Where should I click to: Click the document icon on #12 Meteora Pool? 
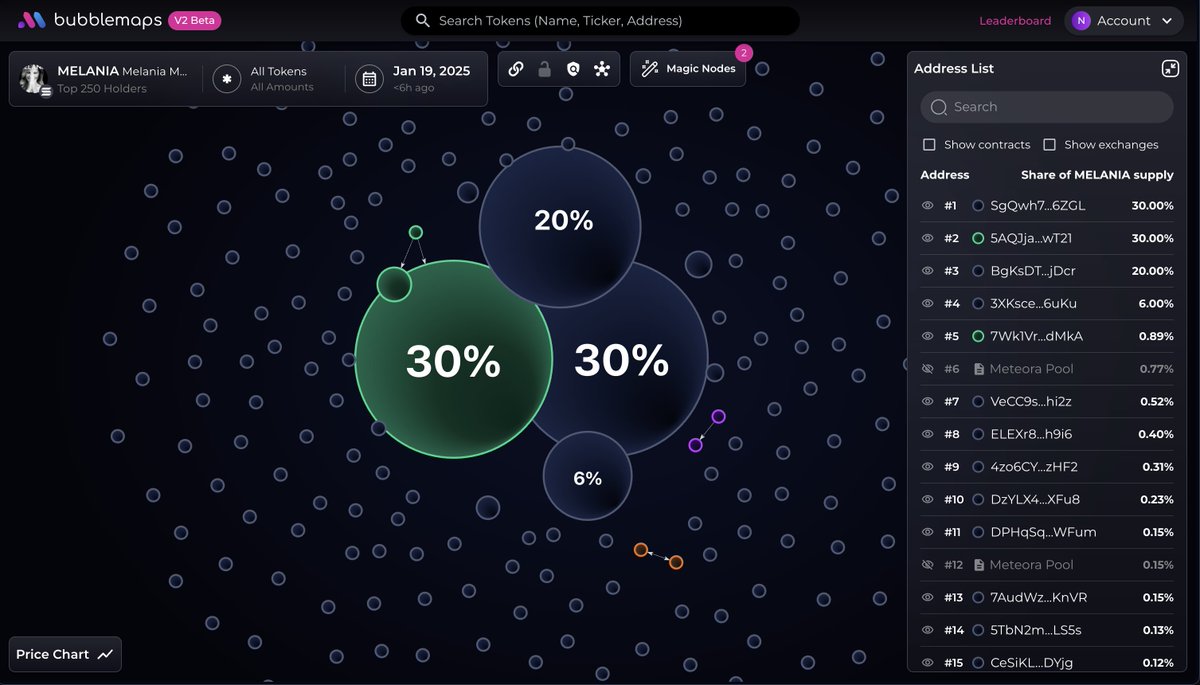[x=978, y=565]
